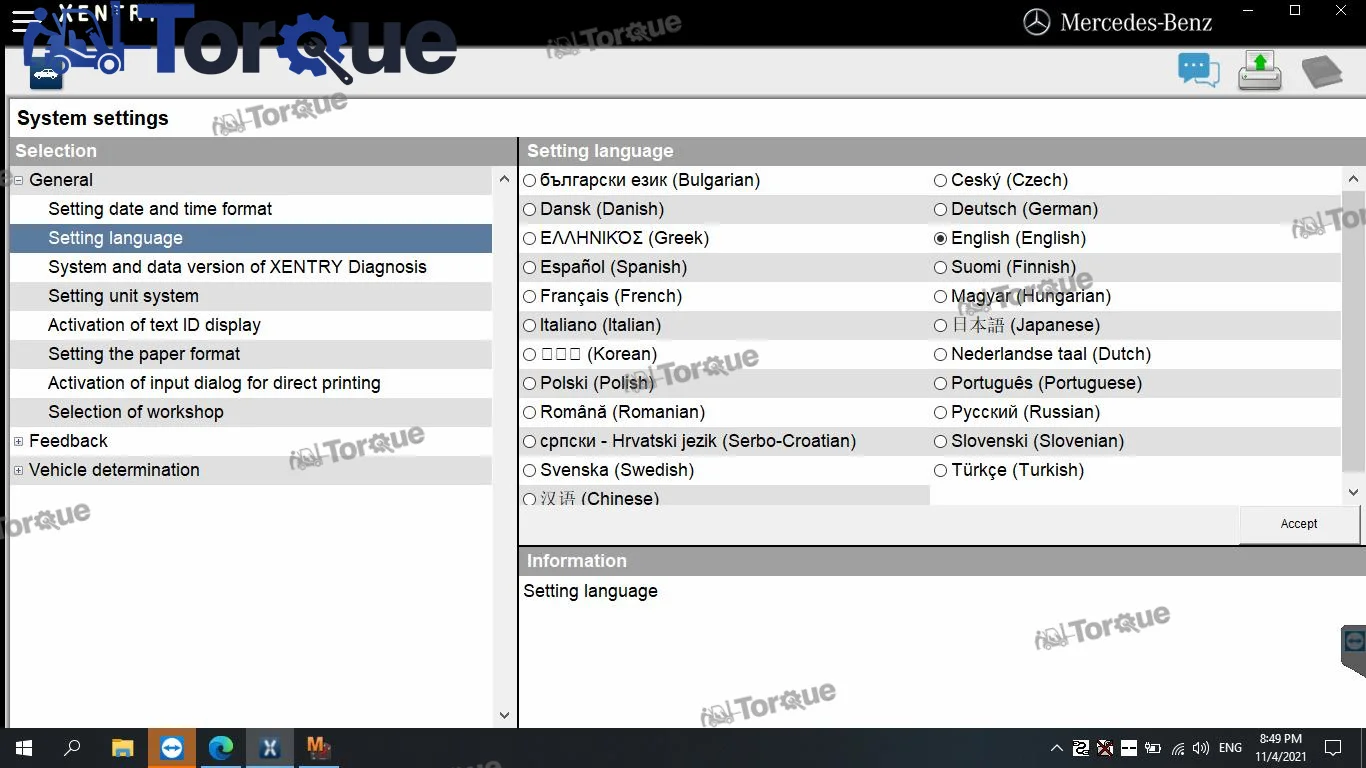
Task: Choose Italiano (Italian) language
Action: [530, 326]
